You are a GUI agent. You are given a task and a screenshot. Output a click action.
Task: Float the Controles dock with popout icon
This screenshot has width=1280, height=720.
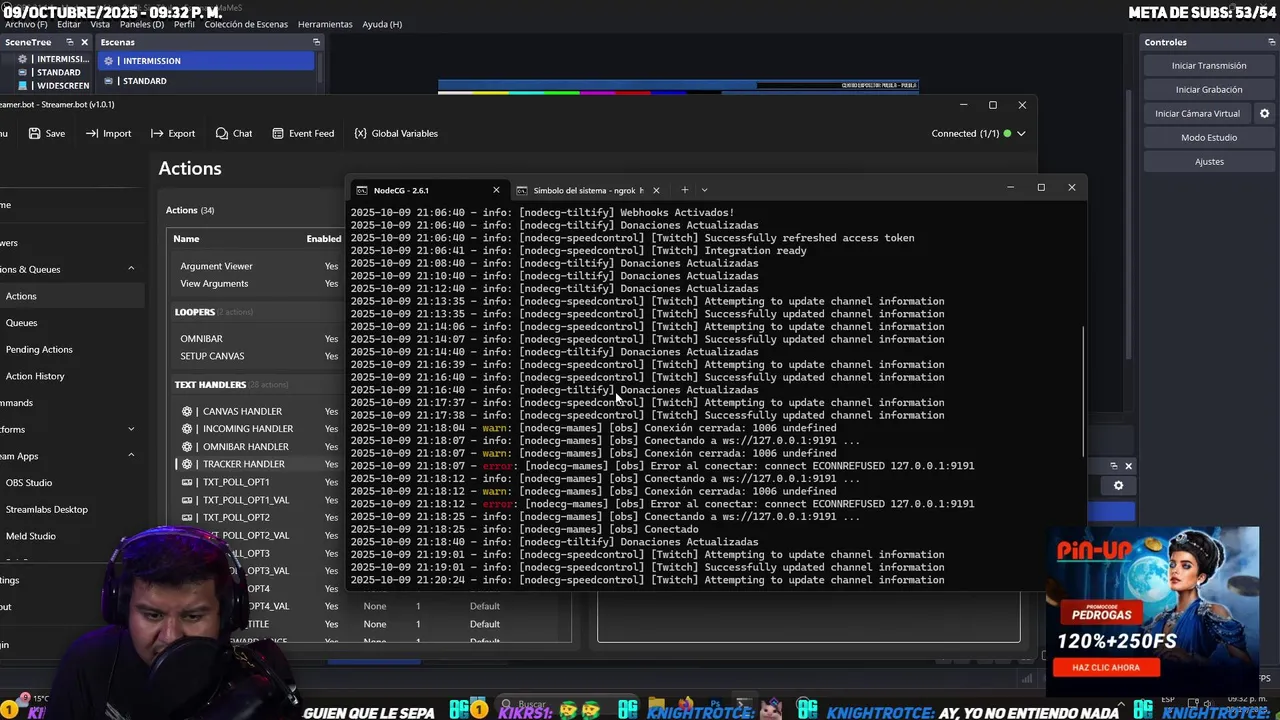(1272, 42)
